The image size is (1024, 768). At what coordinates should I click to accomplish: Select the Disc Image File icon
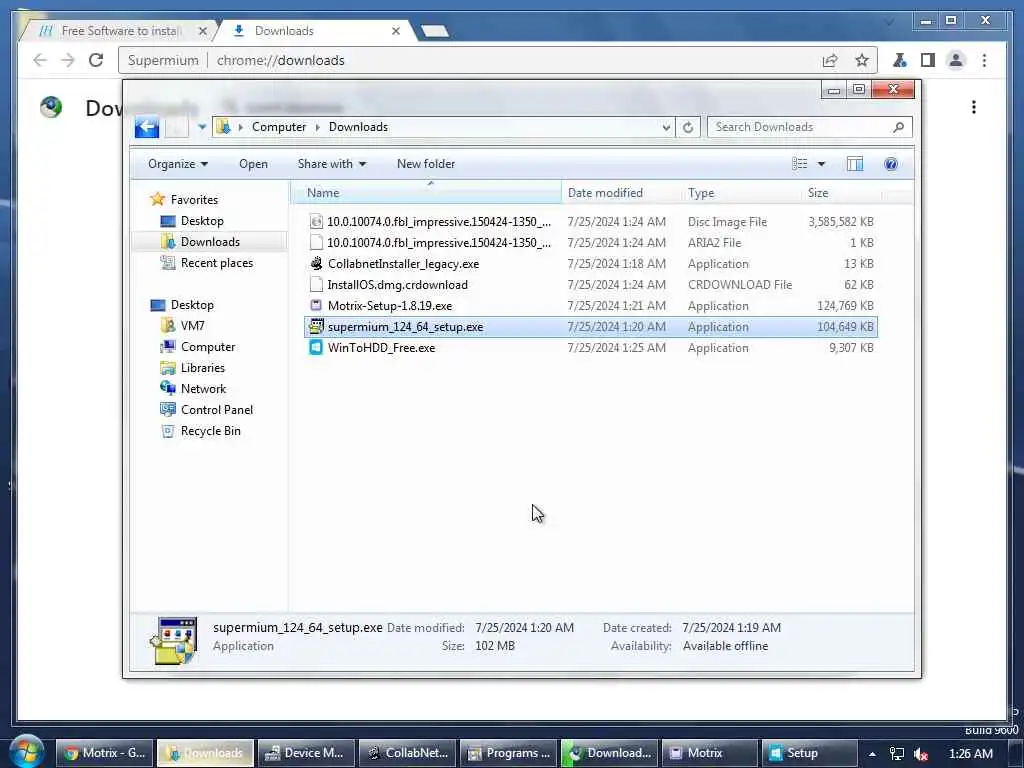click(x=316, y=221)
